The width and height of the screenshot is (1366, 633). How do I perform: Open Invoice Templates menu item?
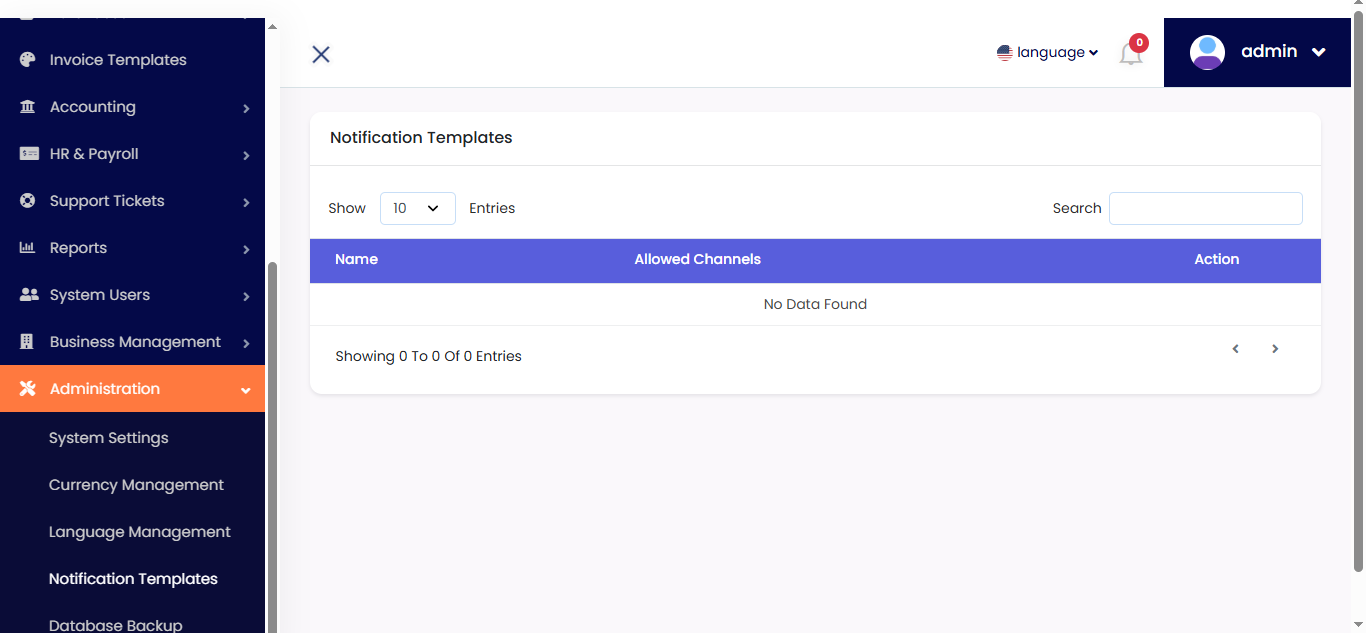pos(132,60)
